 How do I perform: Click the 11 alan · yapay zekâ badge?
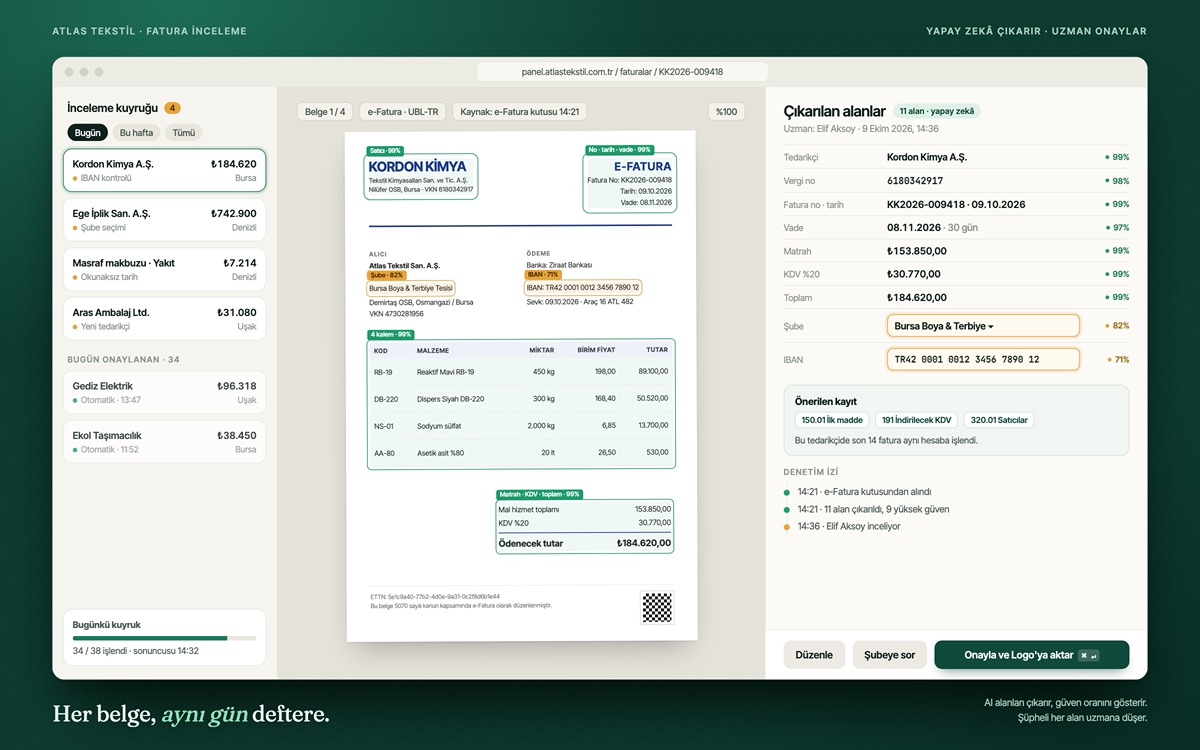tap(937, 111)
